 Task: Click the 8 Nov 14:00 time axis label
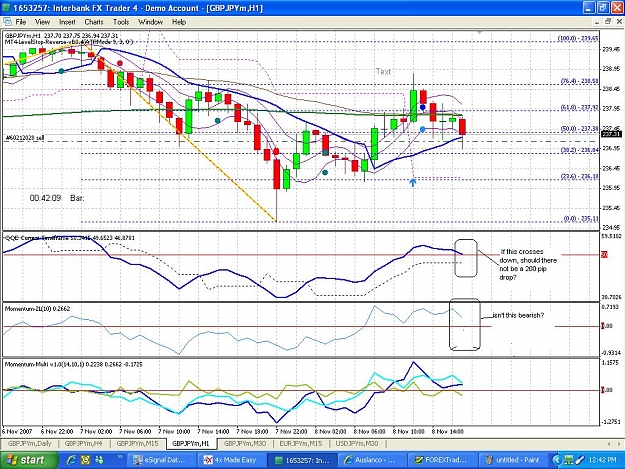pyautogui.click(x=448, y=432)
